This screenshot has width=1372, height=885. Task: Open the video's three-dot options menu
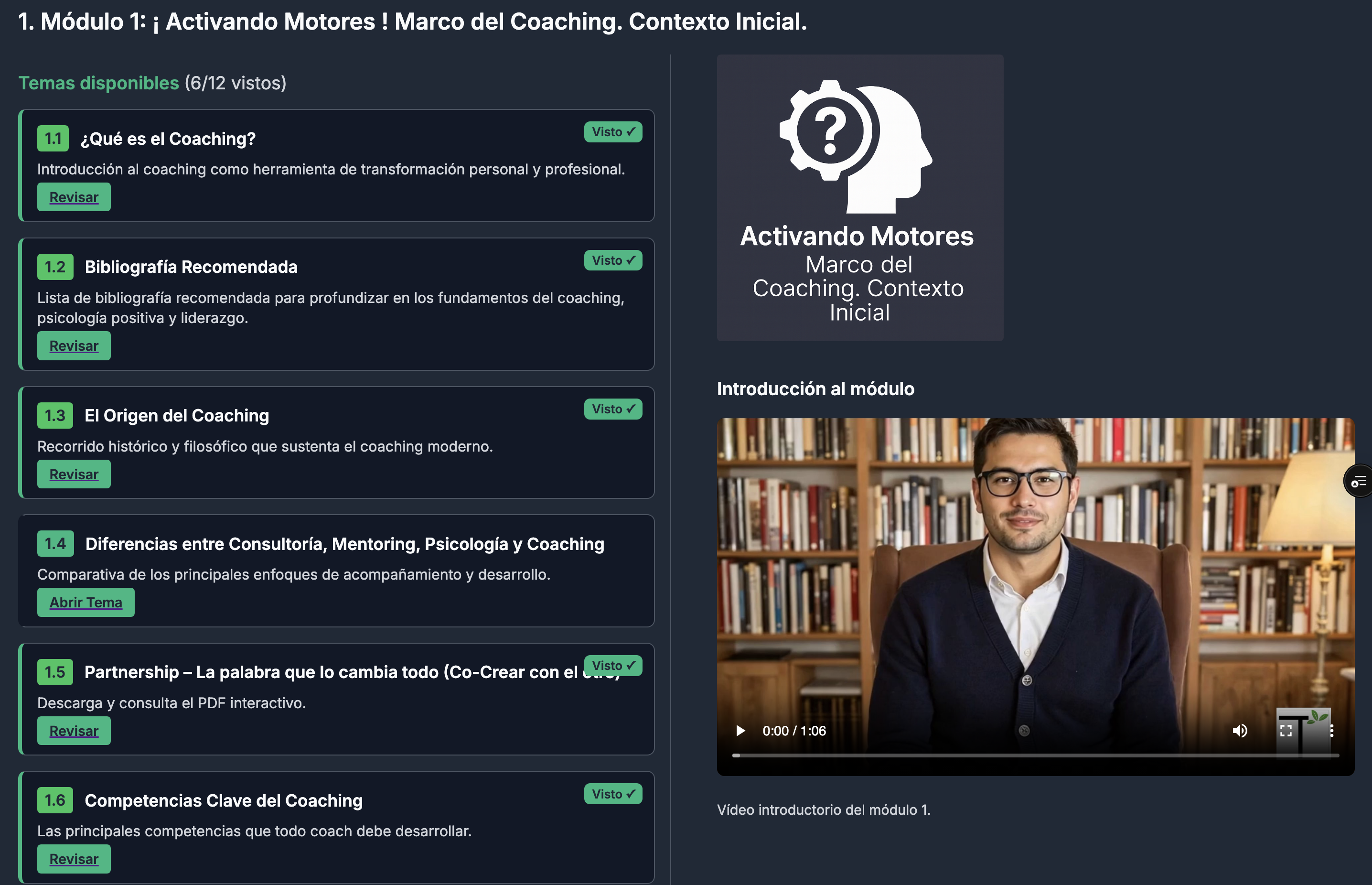tap(1331, 731)
